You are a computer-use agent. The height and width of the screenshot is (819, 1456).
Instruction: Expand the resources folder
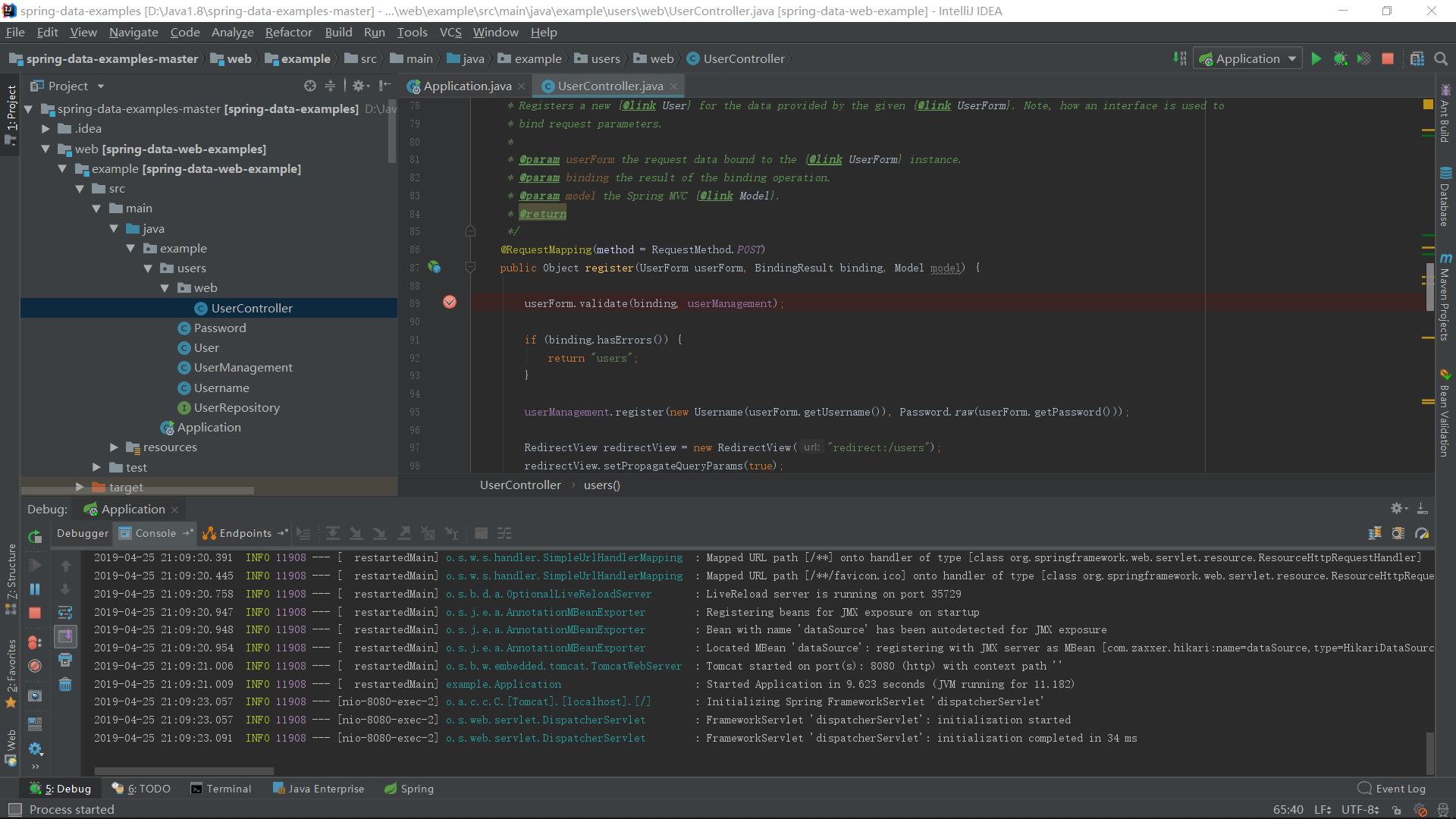click(114, 447)
